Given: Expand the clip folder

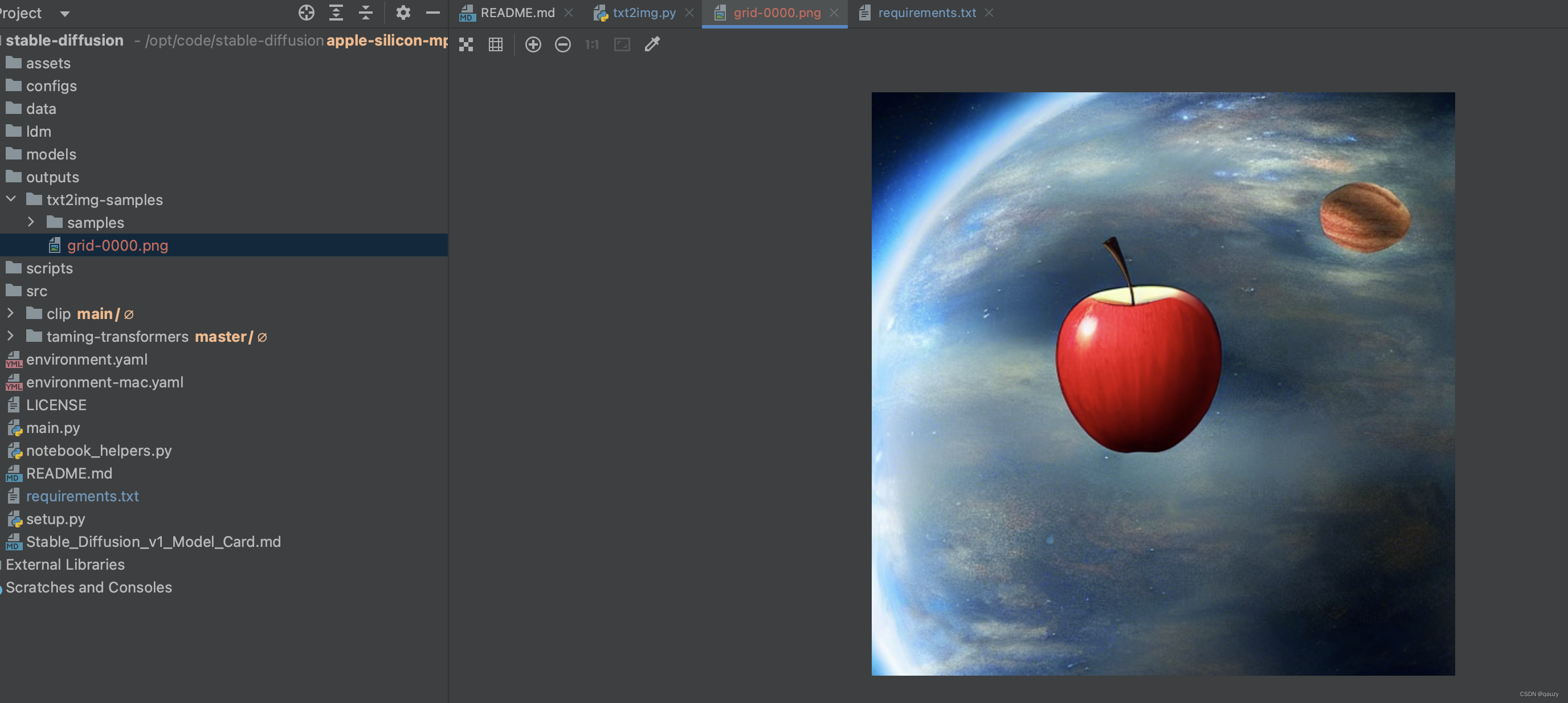Looking at the screenshot, I should coord(10,313).
